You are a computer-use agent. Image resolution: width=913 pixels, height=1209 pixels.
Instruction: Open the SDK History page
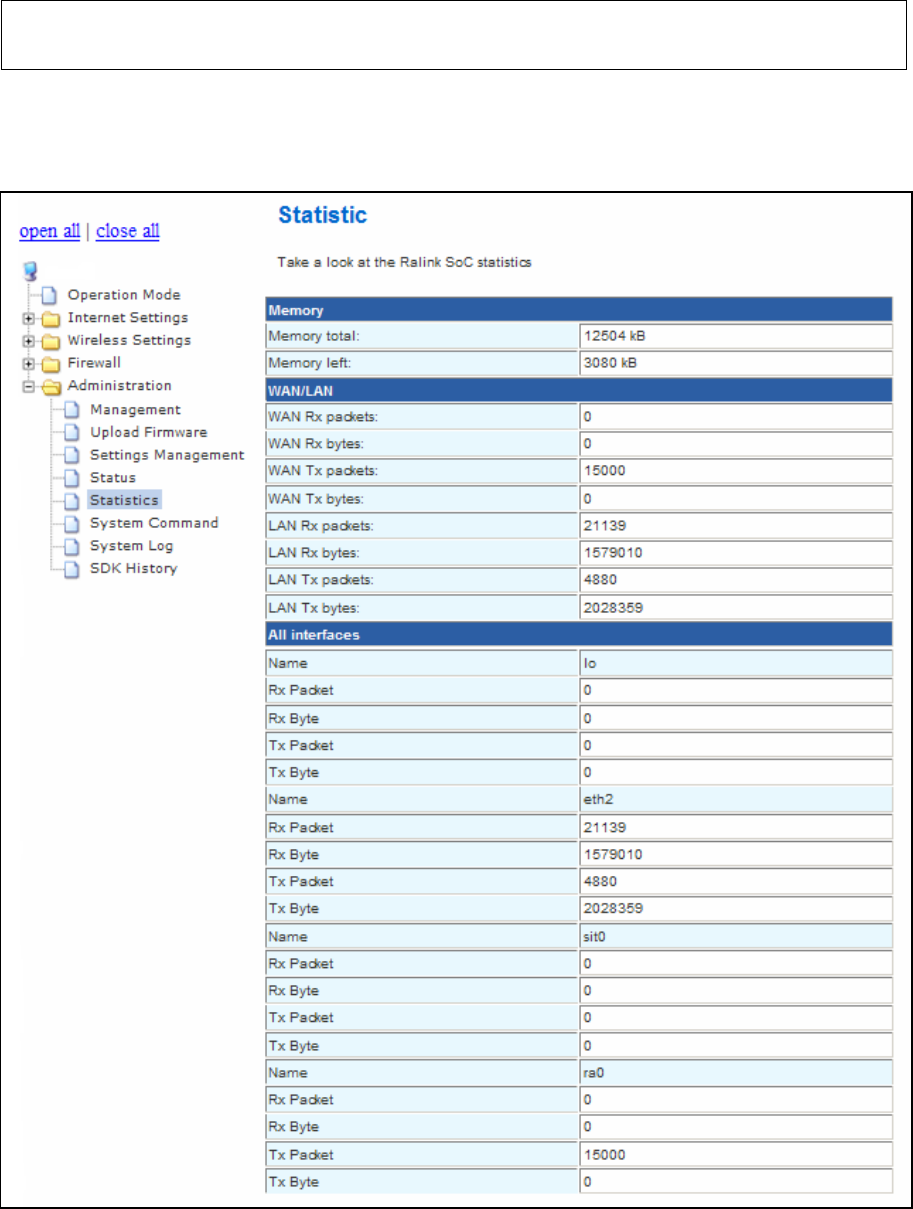tap(133, 568)
